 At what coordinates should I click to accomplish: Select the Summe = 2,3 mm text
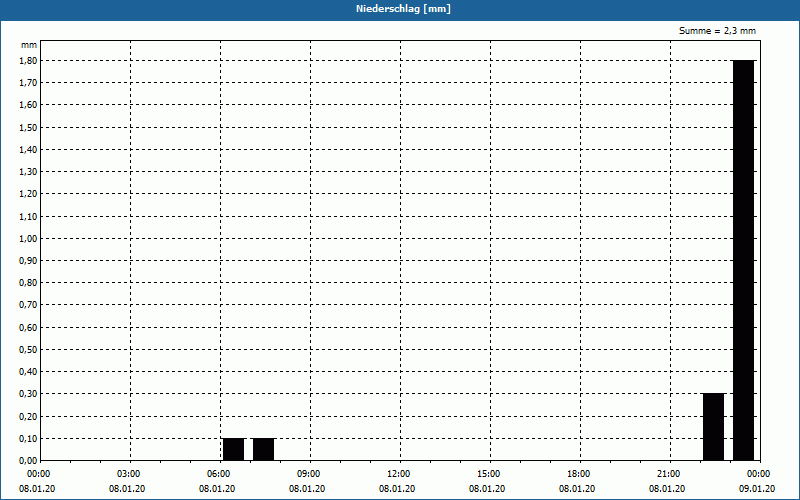tap(717, 31)
